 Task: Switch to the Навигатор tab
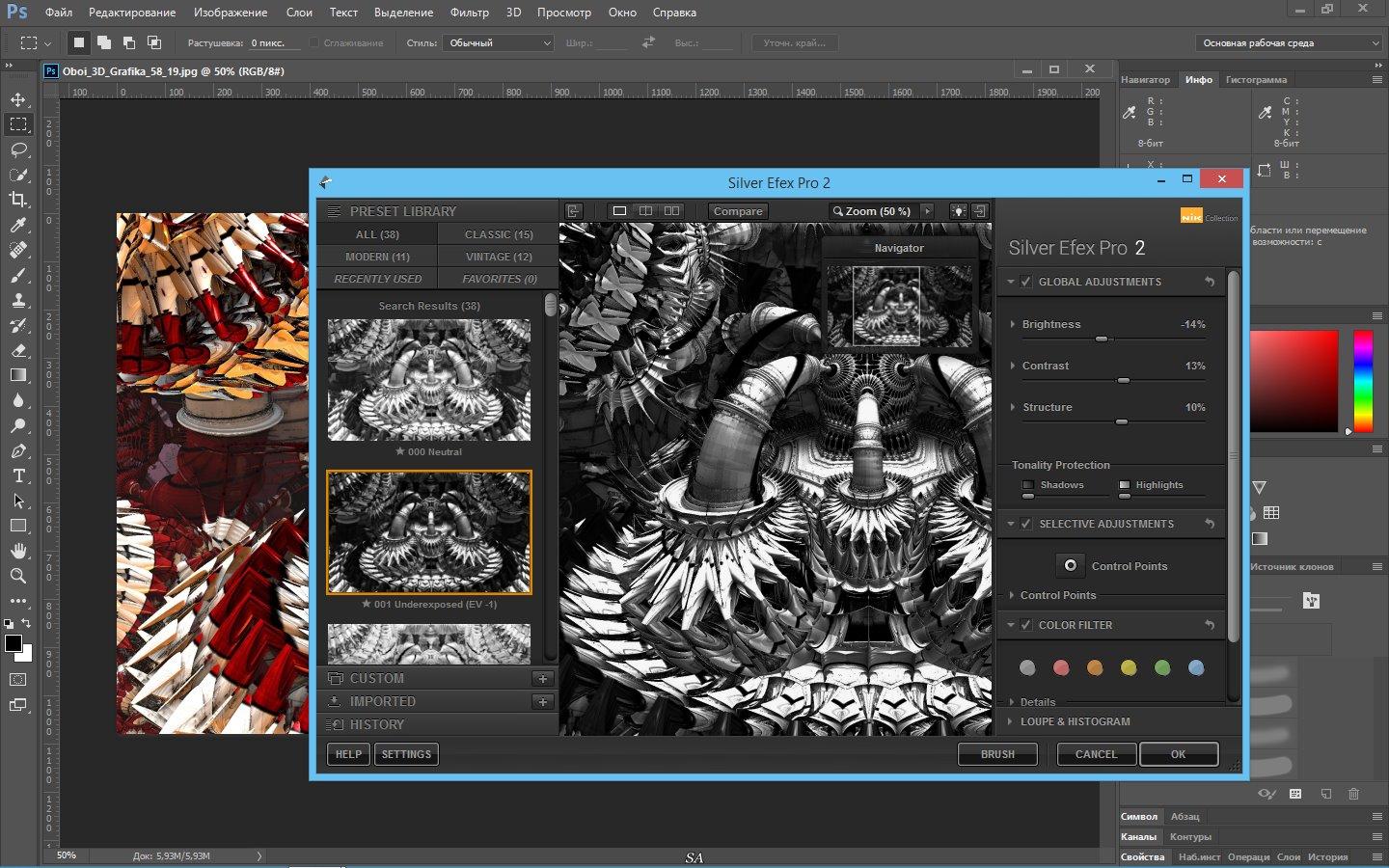1145,80
